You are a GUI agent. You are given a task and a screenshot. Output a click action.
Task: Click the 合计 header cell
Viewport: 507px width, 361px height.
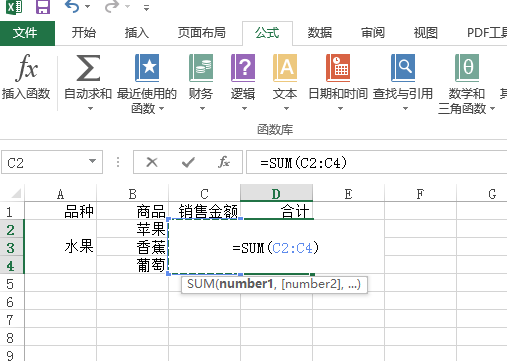[x=276, y=211]
